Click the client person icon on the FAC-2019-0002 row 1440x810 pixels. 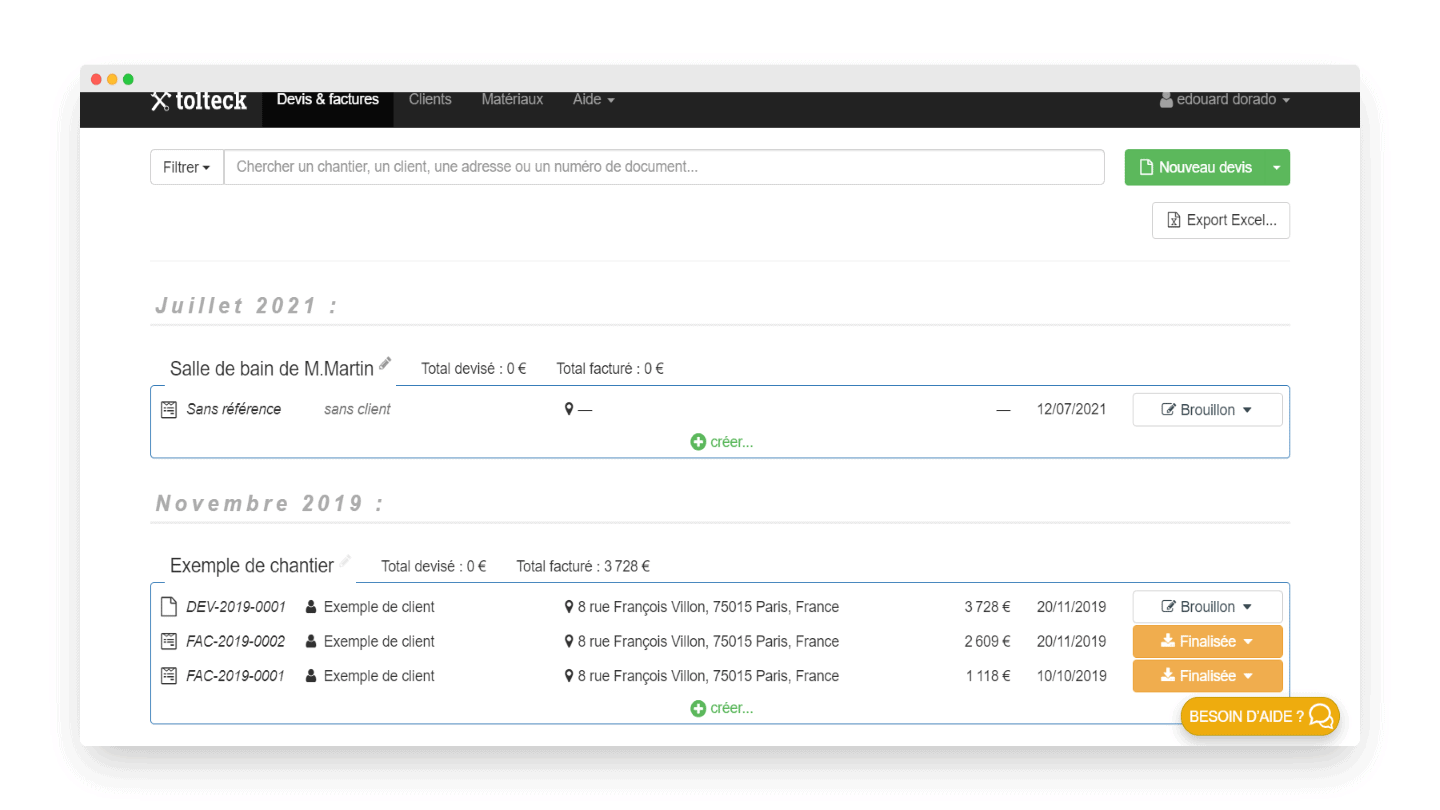click(311, 641)
